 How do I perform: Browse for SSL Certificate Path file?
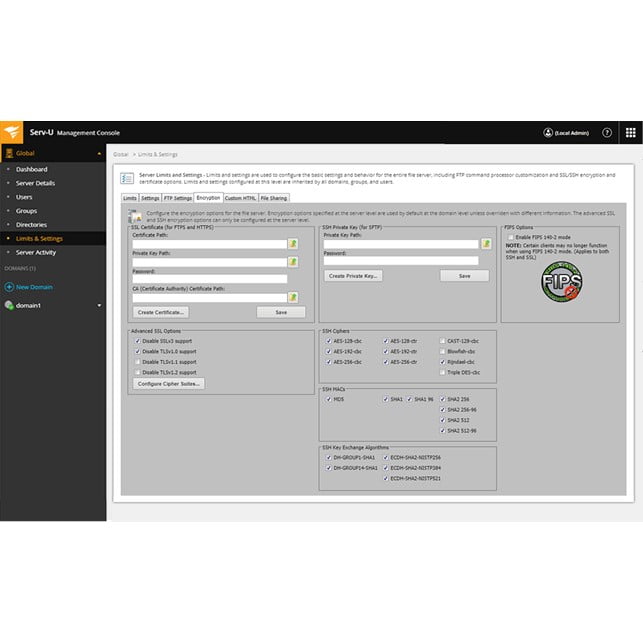(293, 243)
